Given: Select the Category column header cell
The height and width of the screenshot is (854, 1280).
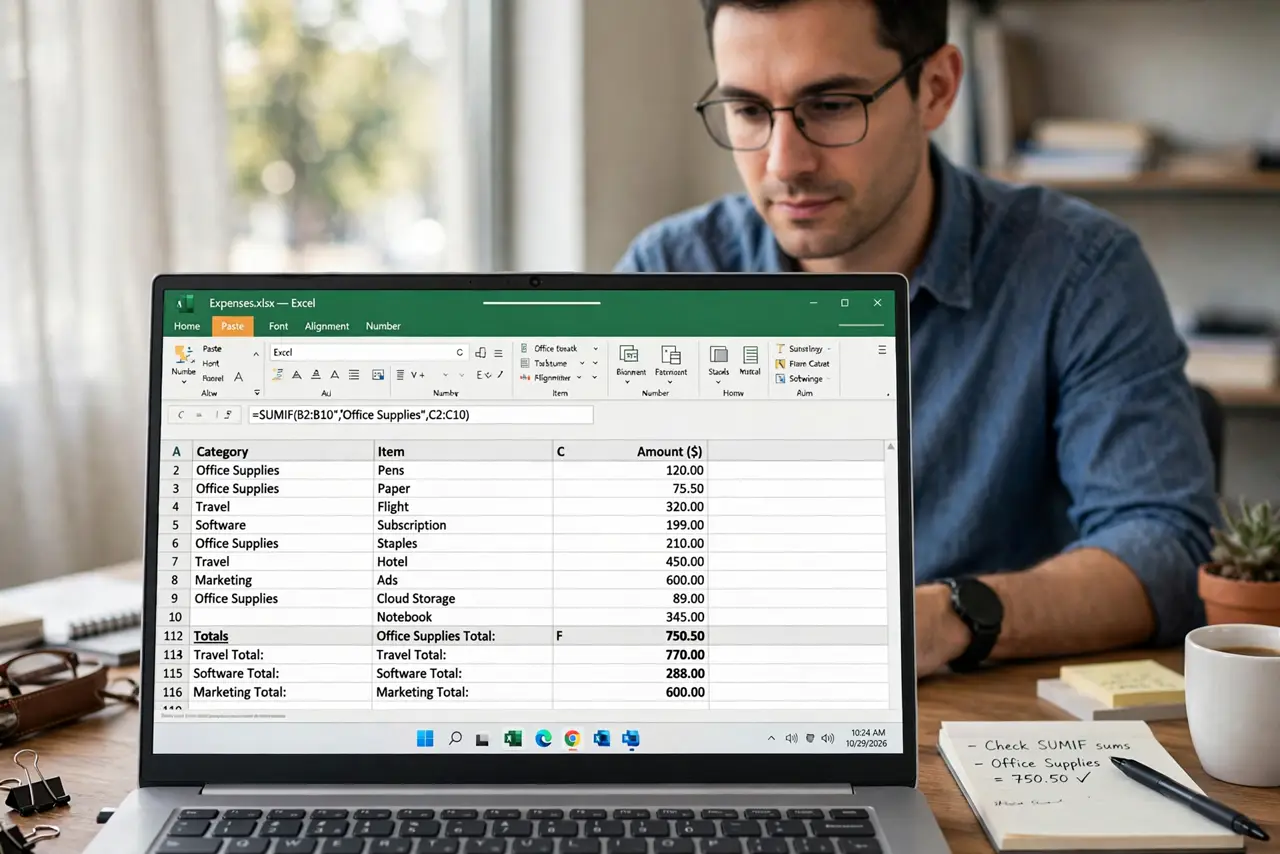Looking at the screenshot, I should click(x=281, y=452).
